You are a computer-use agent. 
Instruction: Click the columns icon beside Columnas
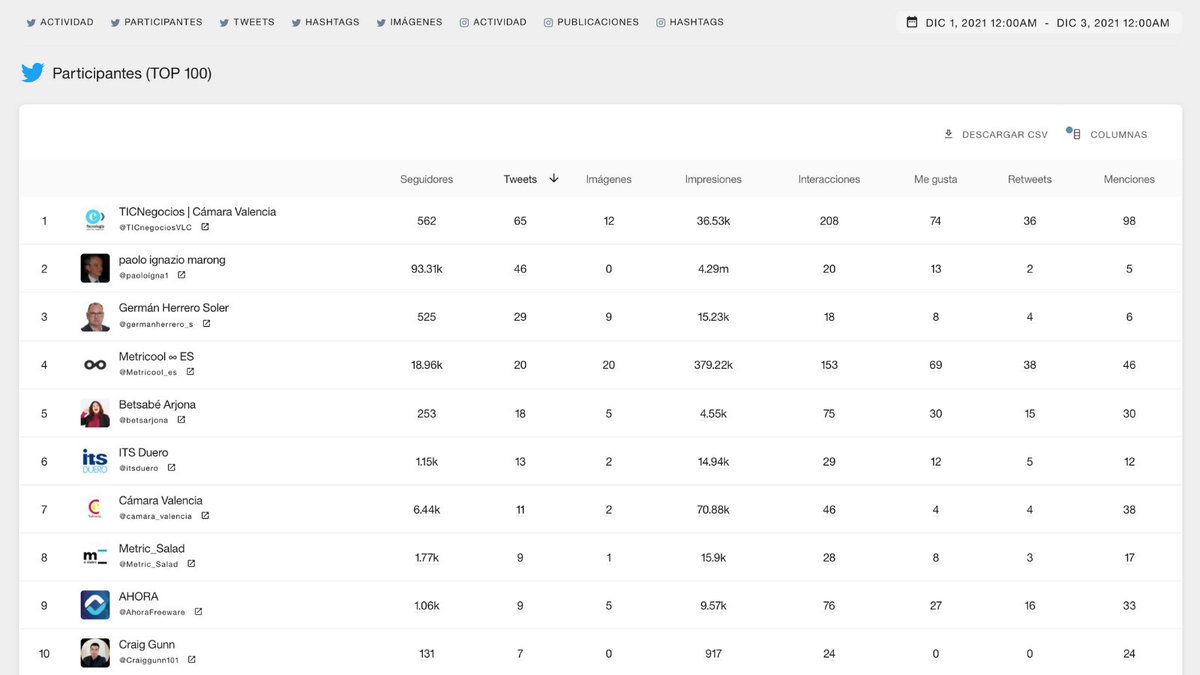pos(1075,134)
